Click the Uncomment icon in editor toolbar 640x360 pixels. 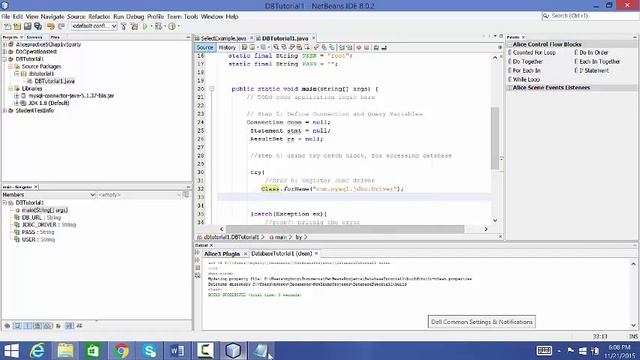[384, 48]
